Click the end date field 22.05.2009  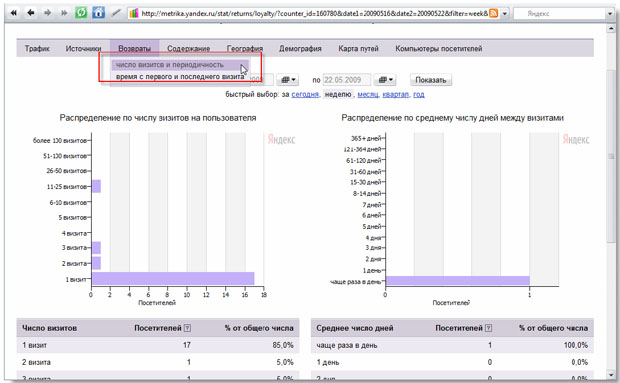pos(347,80)
